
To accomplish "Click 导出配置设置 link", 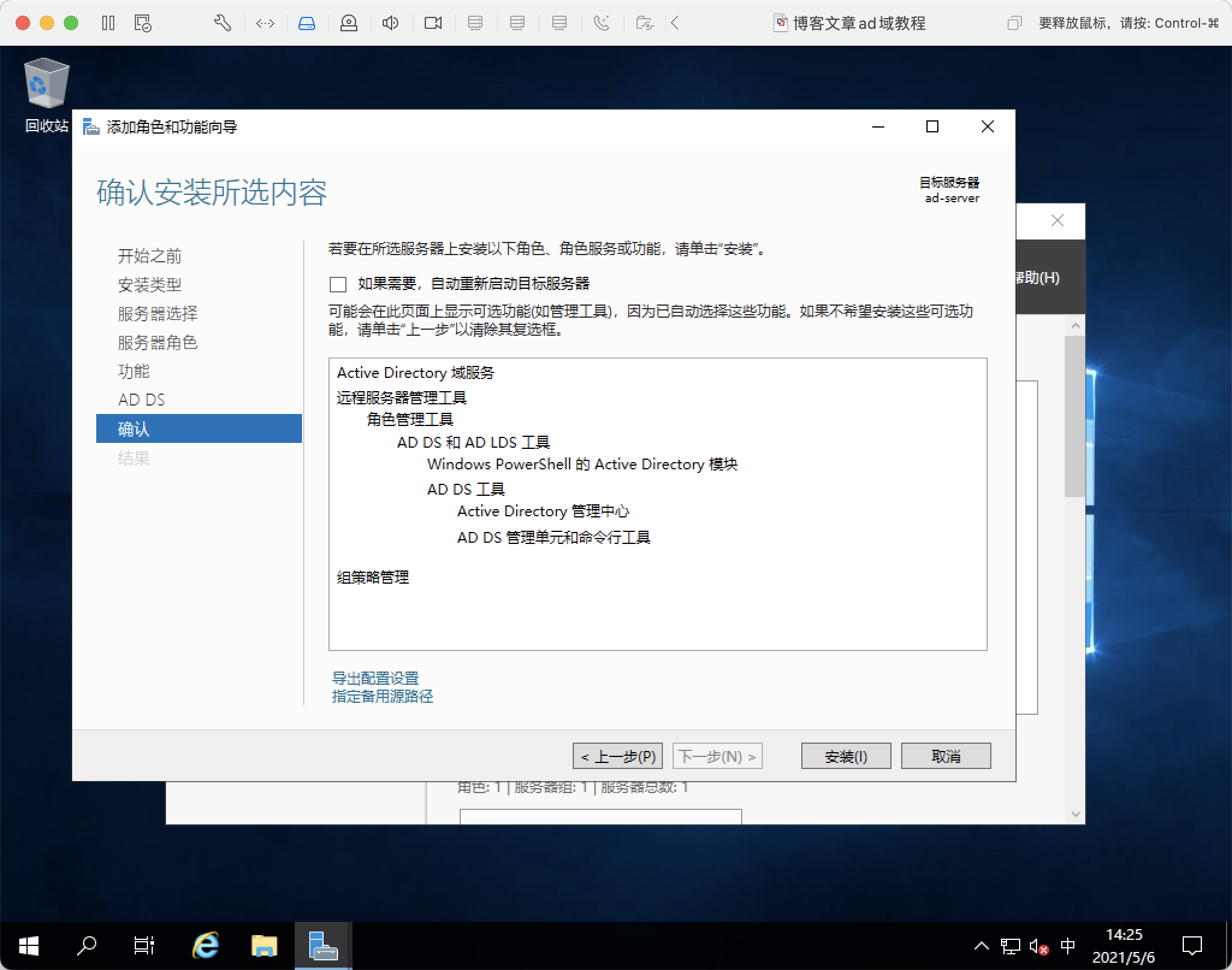I will pyautogui.click(x=375, y=678).
